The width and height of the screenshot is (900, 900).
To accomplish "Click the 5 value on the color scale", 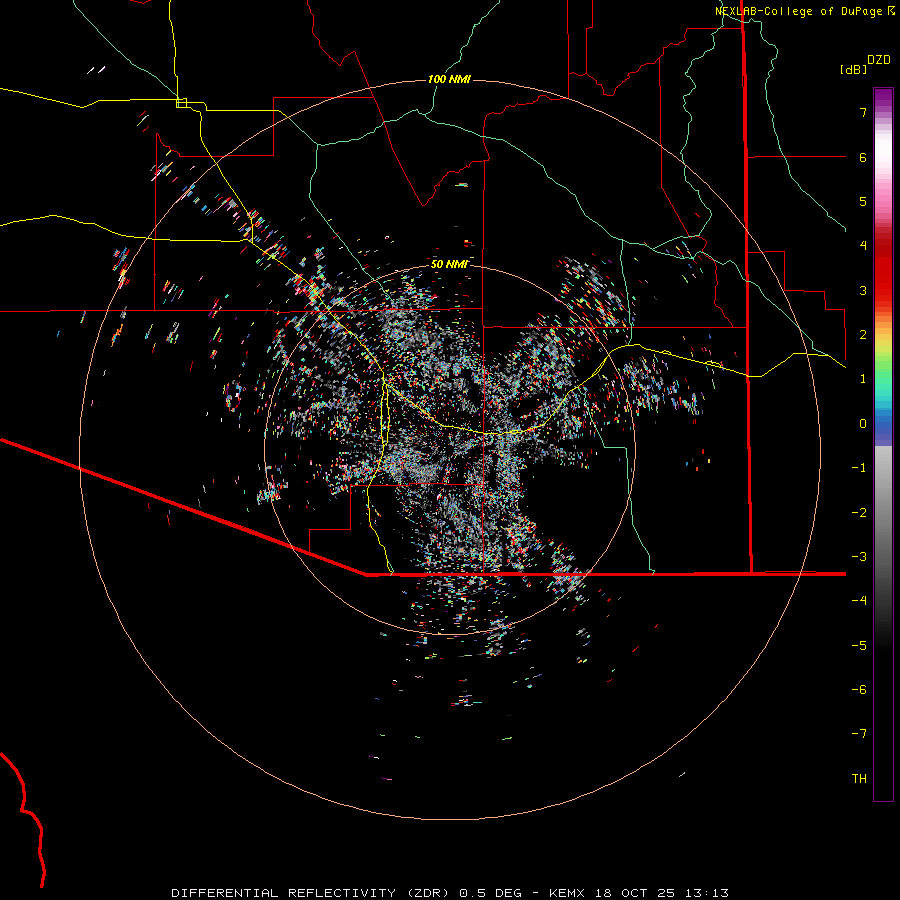I will click(x=862, y=201).
